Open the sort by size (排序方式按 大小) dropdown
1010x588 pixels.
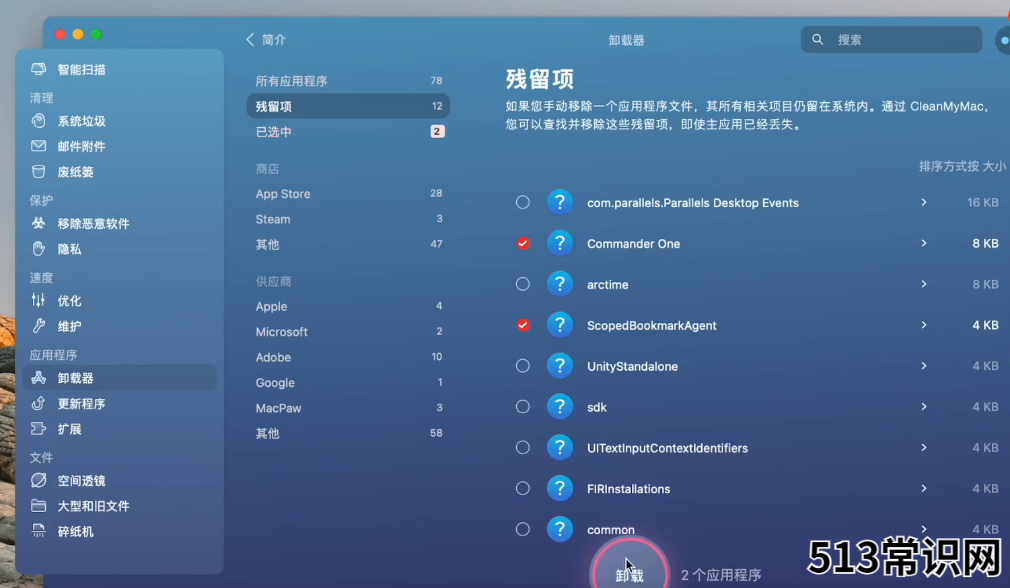(962, 166)
